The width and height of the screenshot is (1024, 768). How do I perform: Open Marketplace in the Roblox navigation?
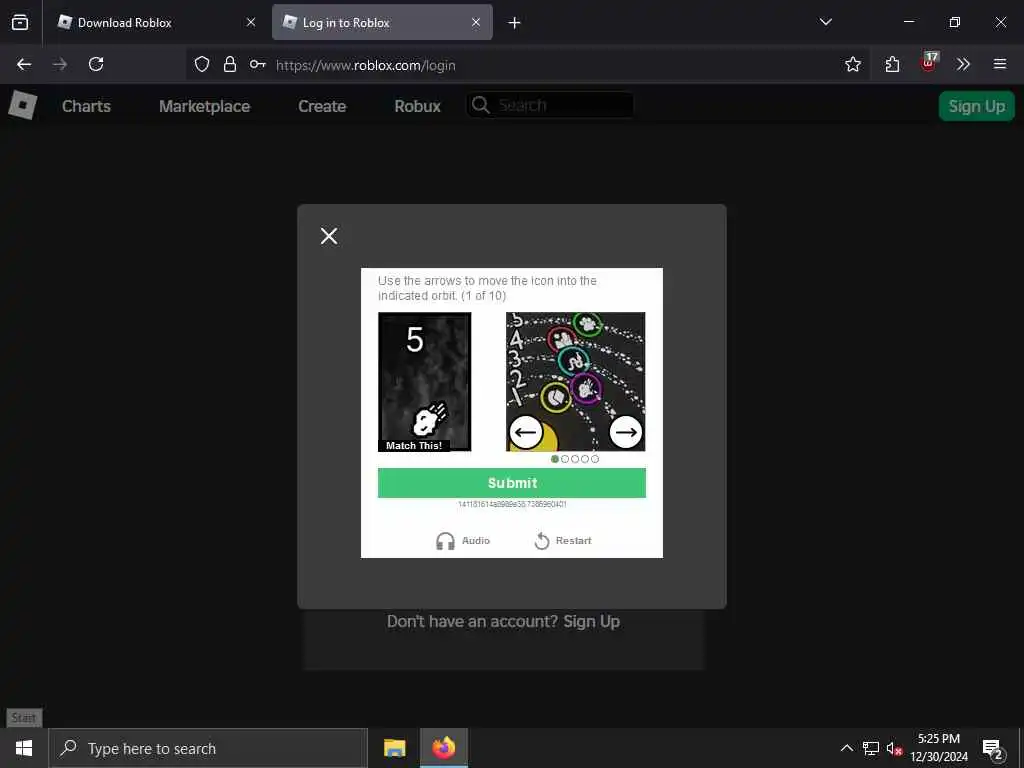coord(204,106)
